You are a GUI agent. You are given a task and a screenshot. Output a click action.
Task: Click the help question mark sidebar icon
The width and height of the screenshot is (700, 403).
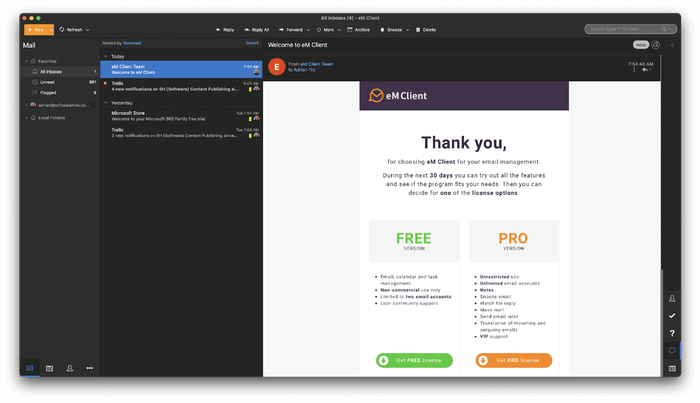[672, 333]
